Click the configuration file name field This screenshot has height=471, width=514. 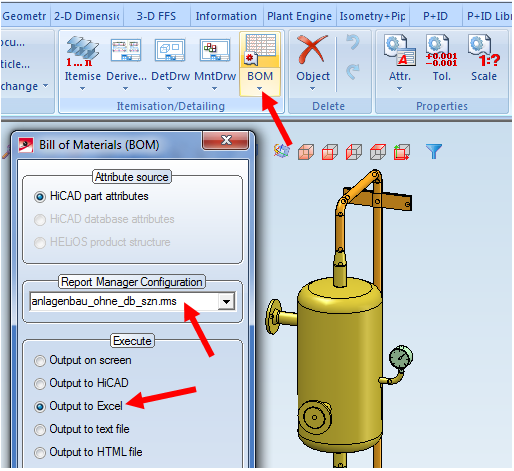pyautogui.click(x=124, y=302)
